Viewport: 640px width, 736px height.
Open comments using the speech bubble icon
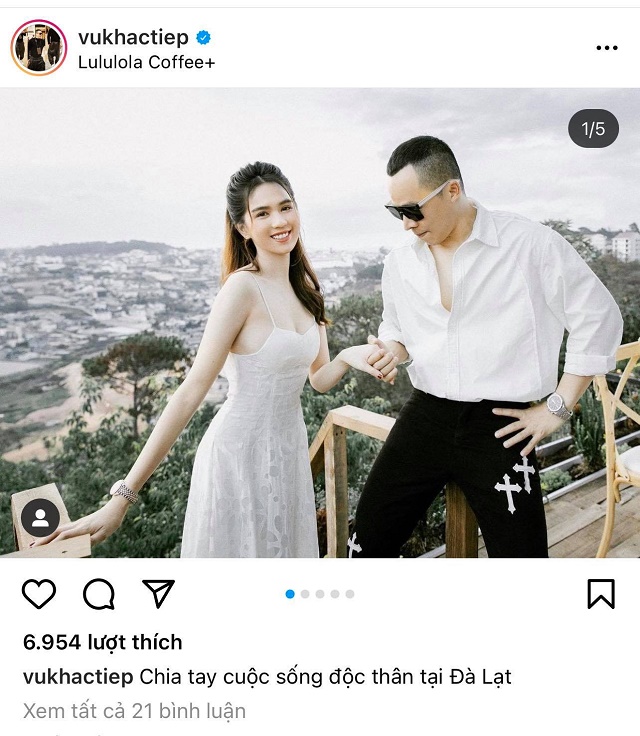pyautogui.click(x=99, y=594)
